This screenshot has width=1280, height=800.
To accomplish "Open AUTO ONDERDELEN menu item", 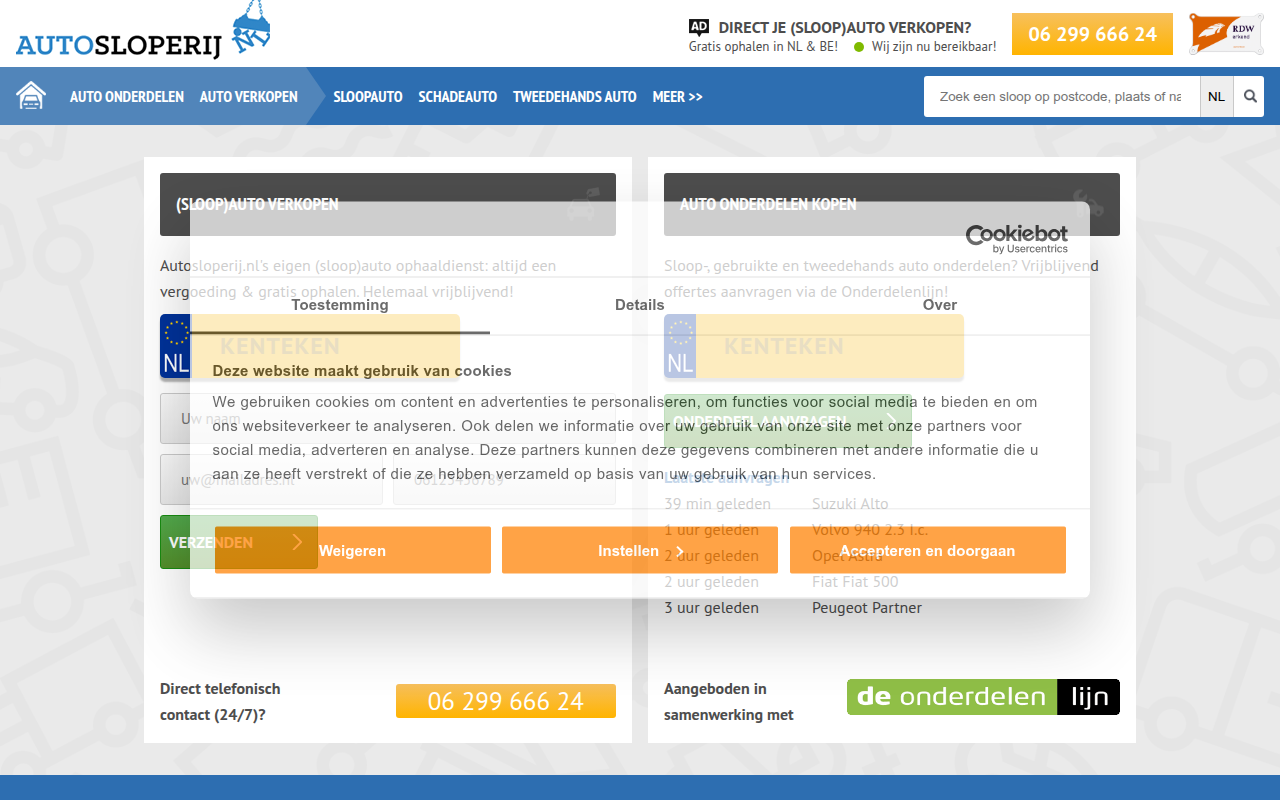I will point(127,97).
